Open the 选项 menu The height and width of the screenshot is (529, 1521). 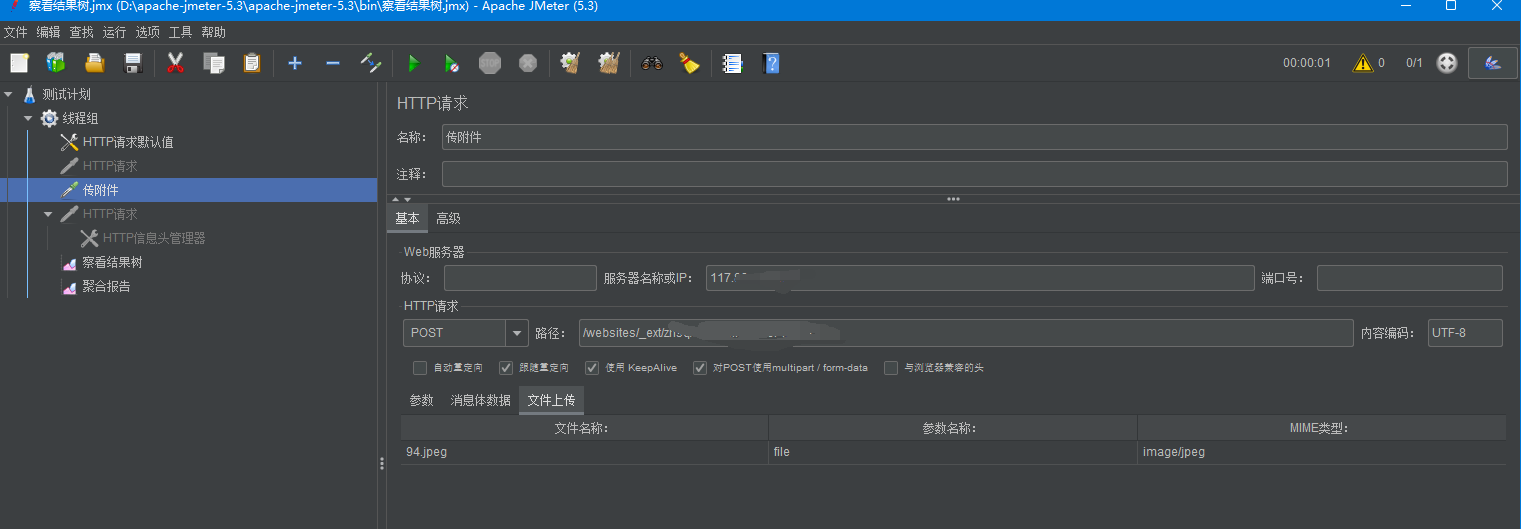coord(147,32)
